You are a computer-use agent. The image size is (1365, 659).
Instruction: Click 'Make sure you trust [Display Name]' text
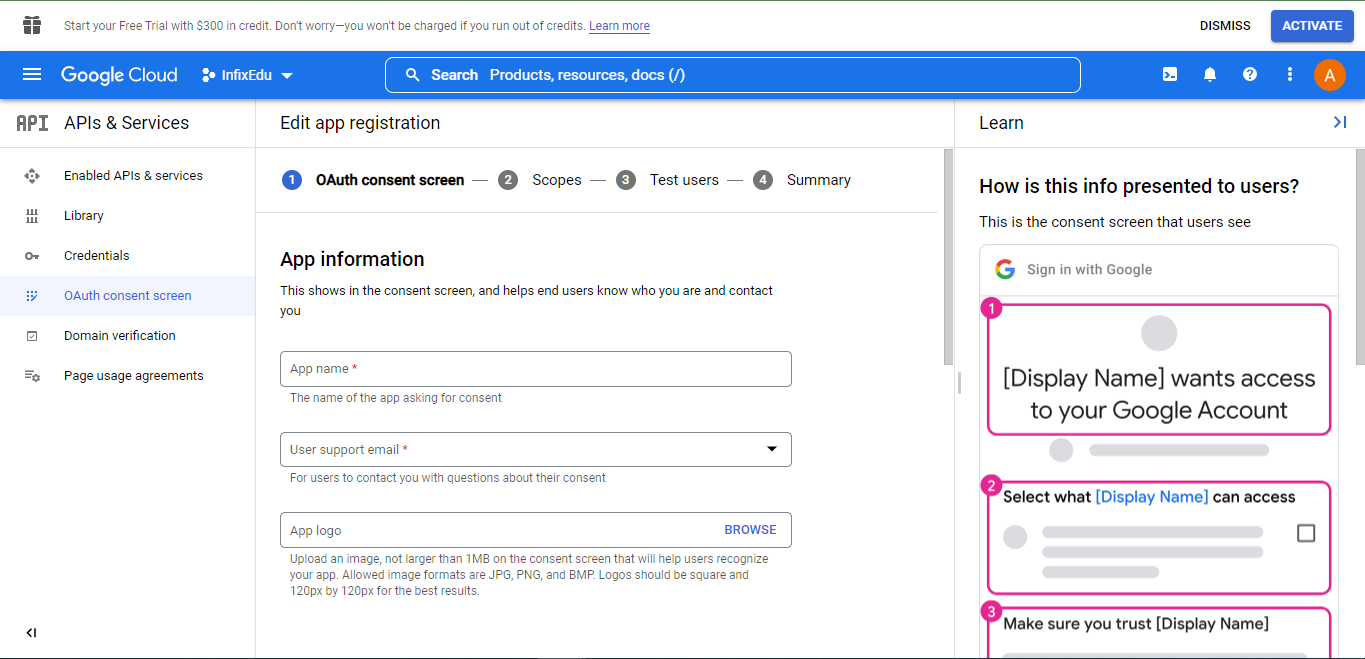tap(1136, 624)
